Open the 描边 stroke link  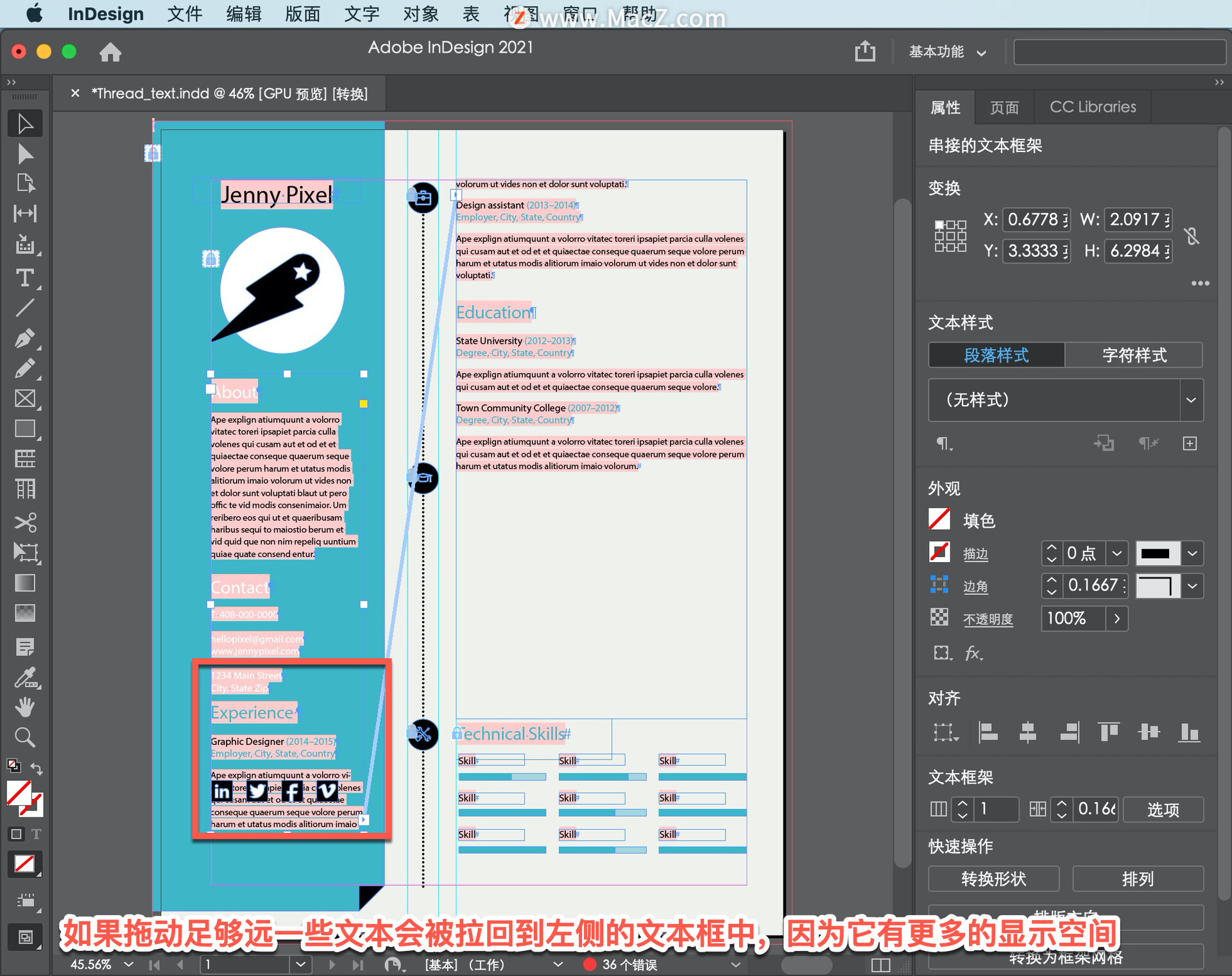[975, 554]
